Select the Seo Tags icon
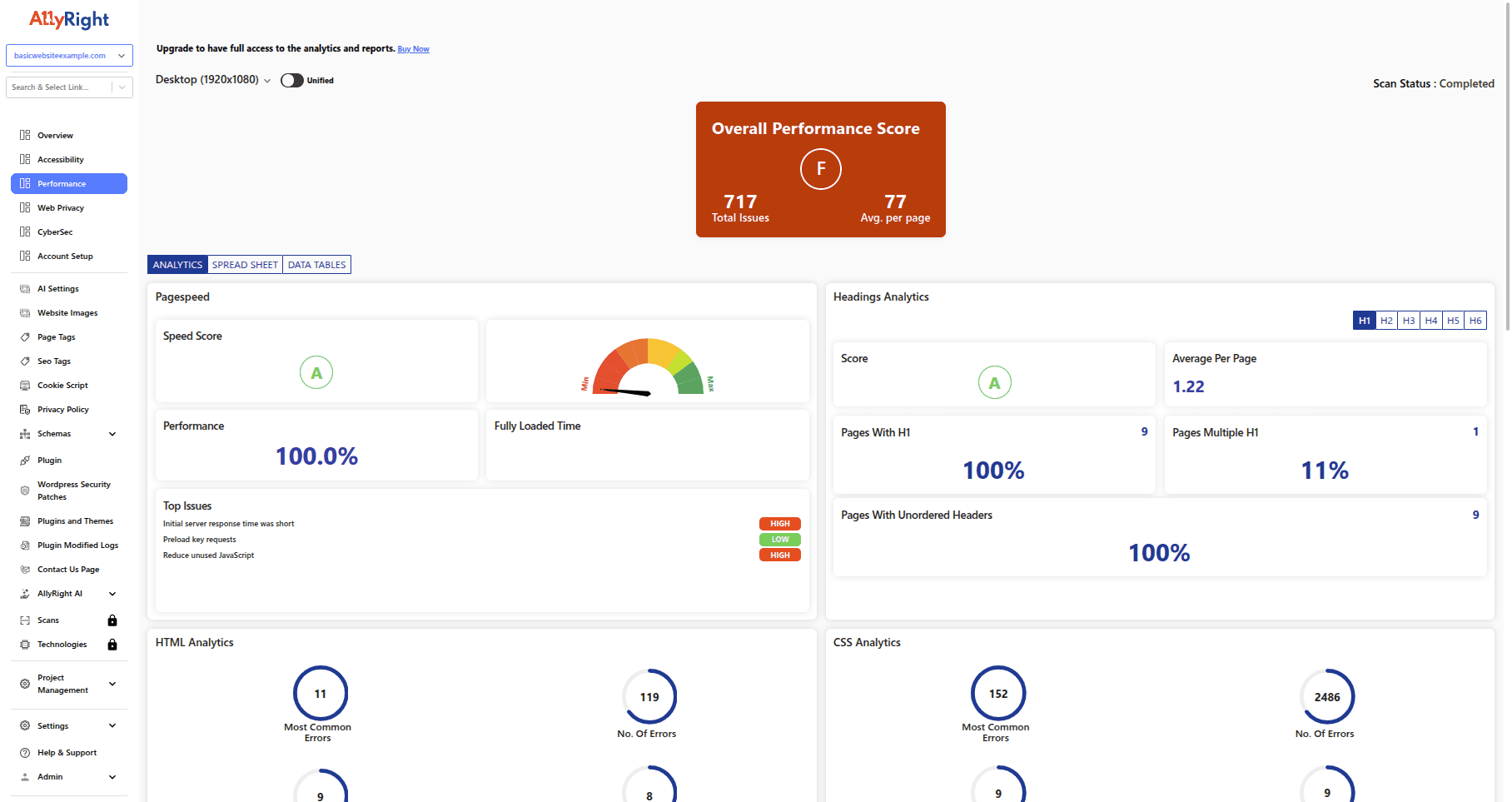1512x802 pixels. pos(25,361)
